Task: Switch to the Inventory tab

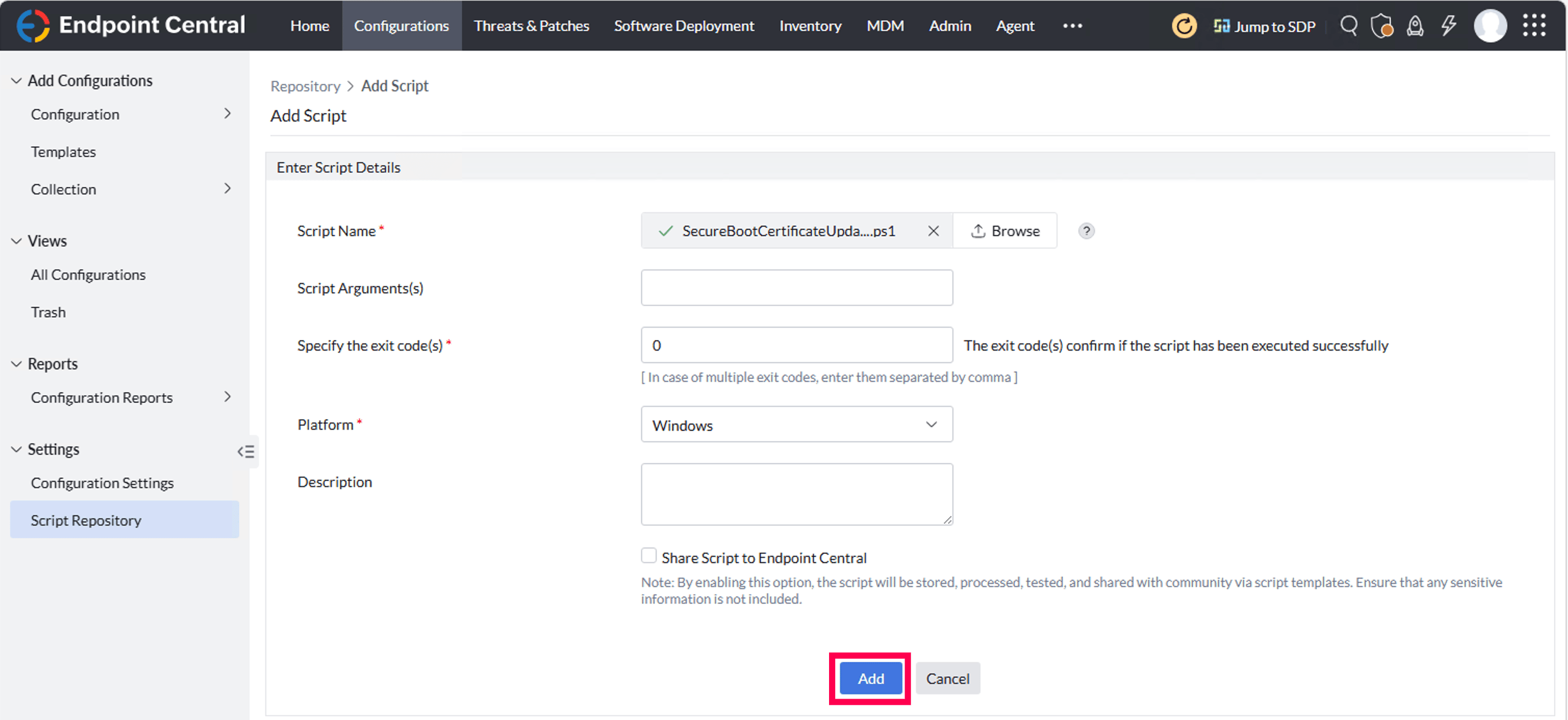Action: click(810, 26)
